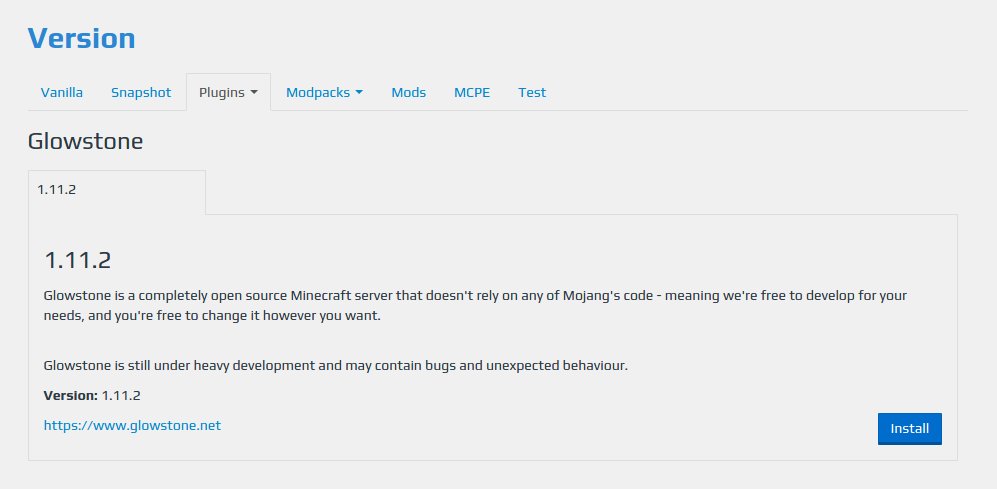997x489 pixels.
Task: Open the Modpacks dropdown menu
Action: [324, 92]
